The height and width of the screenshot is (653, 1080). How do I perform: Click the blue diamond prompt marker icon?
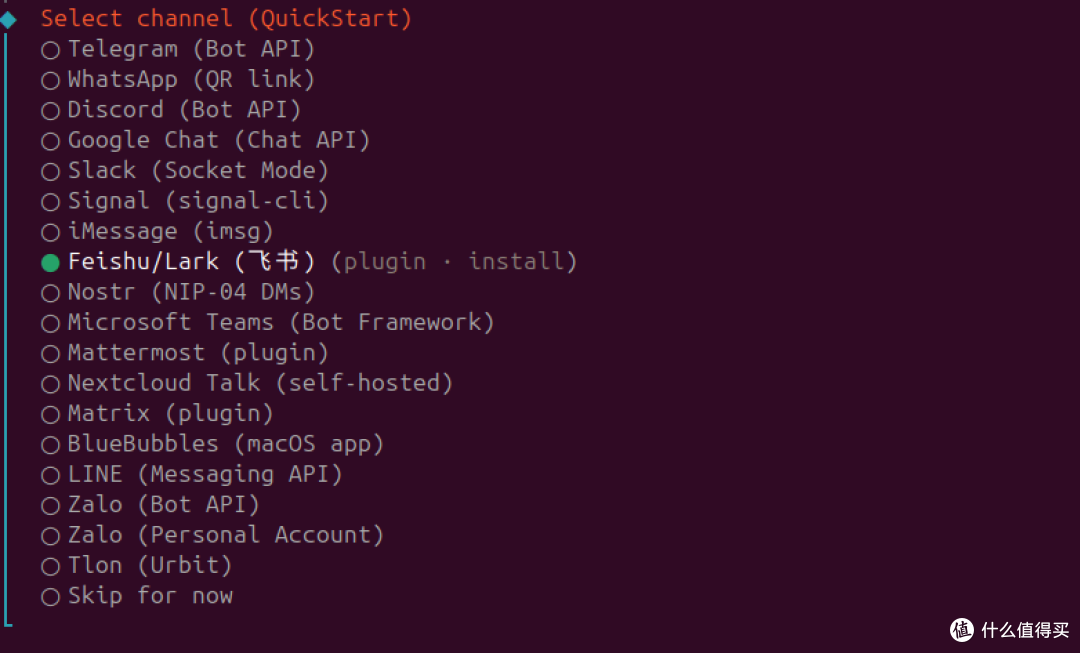coord(8,19)
